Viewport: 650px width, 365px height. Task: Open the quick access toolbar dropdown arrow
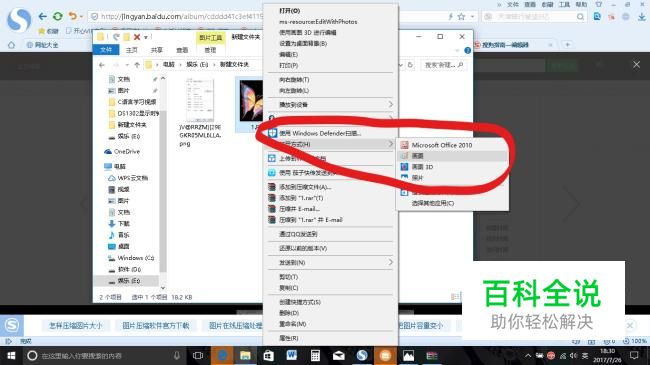[146, 37]
